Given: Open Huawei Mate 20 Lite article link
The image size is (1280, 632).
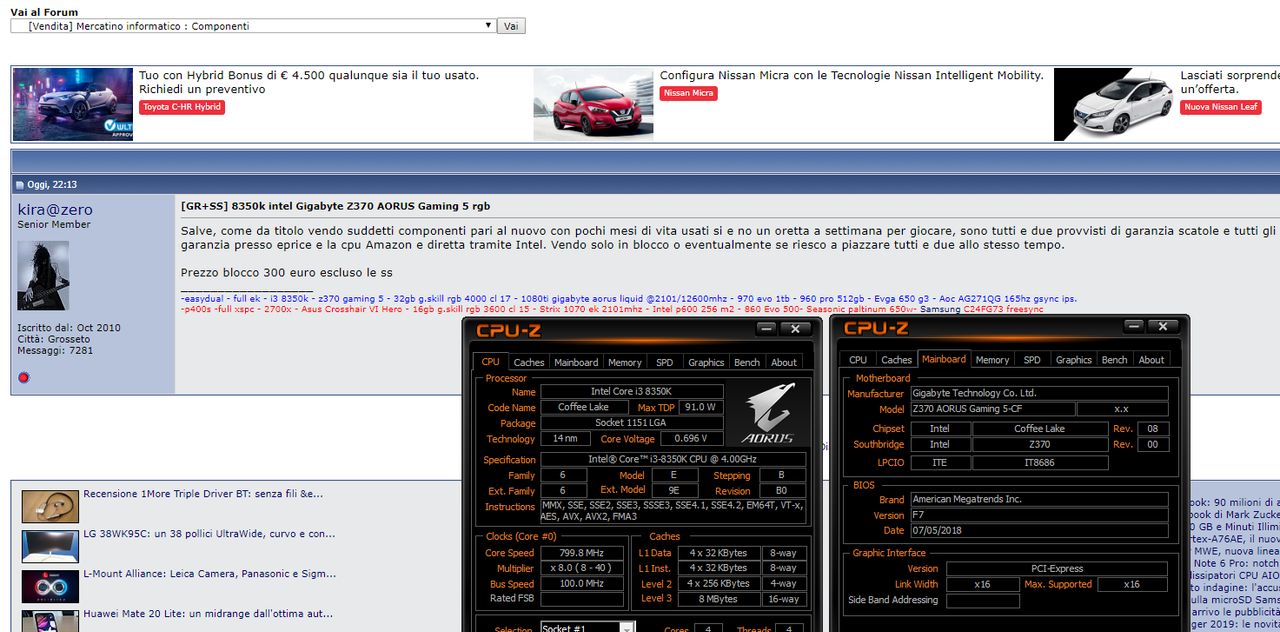Looking at the screenshot, I should click(x=208, y=613).
